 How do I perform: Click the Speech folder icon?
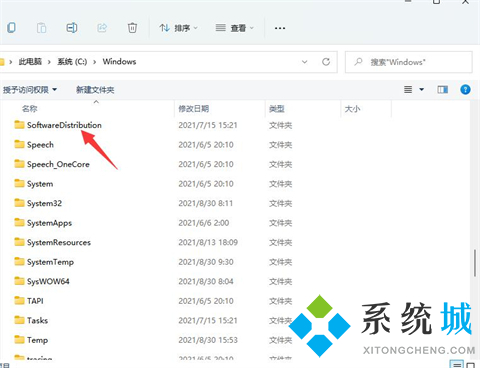[19, 144]
